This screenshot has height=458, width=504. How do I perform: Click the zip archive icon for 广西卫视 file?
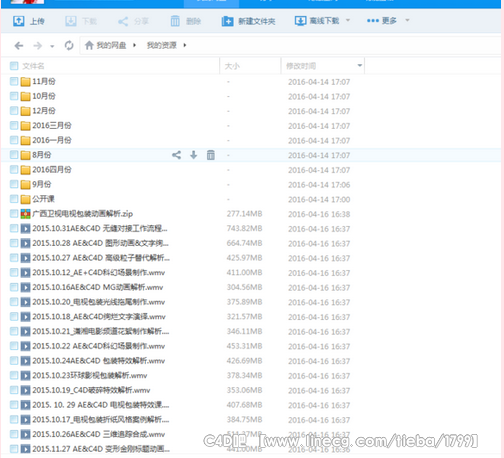(25, 214)
